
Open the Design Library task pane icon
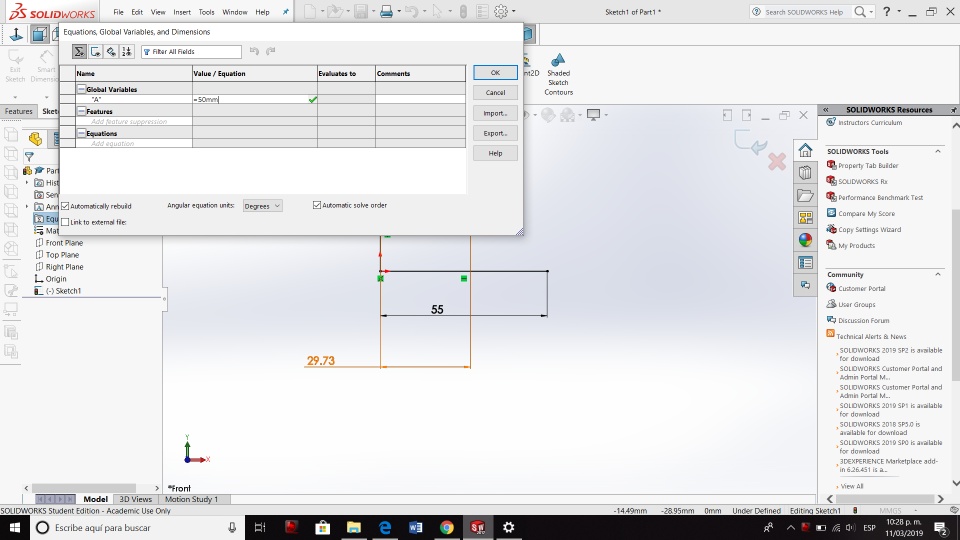tap(805, 173)
